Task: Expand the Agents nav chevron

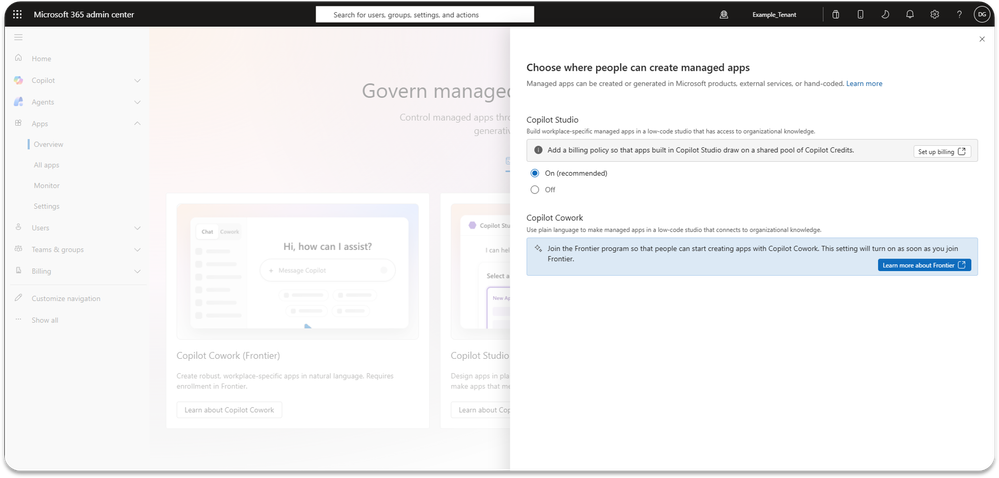Action: tap(138, 102)
